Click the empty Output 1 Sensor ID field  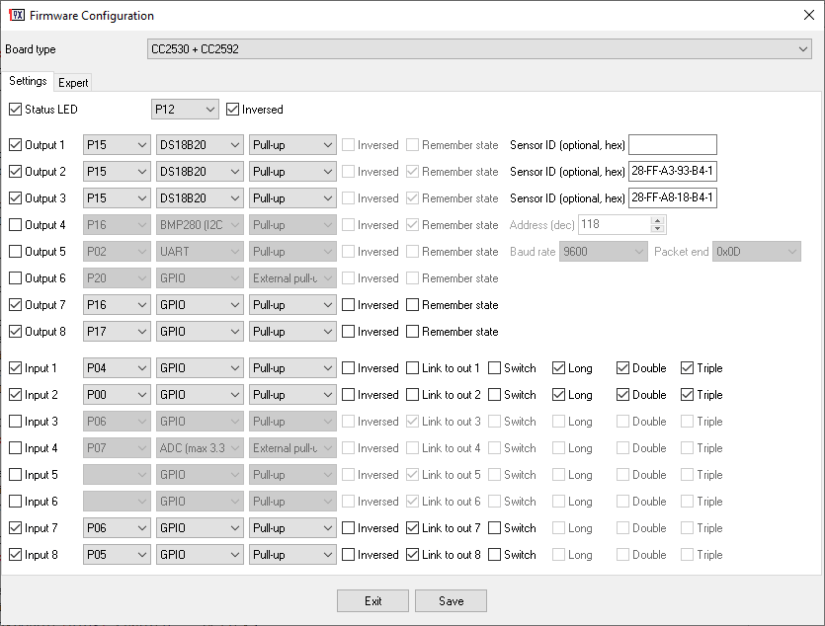pyautogui.click(x=673, y=145)
